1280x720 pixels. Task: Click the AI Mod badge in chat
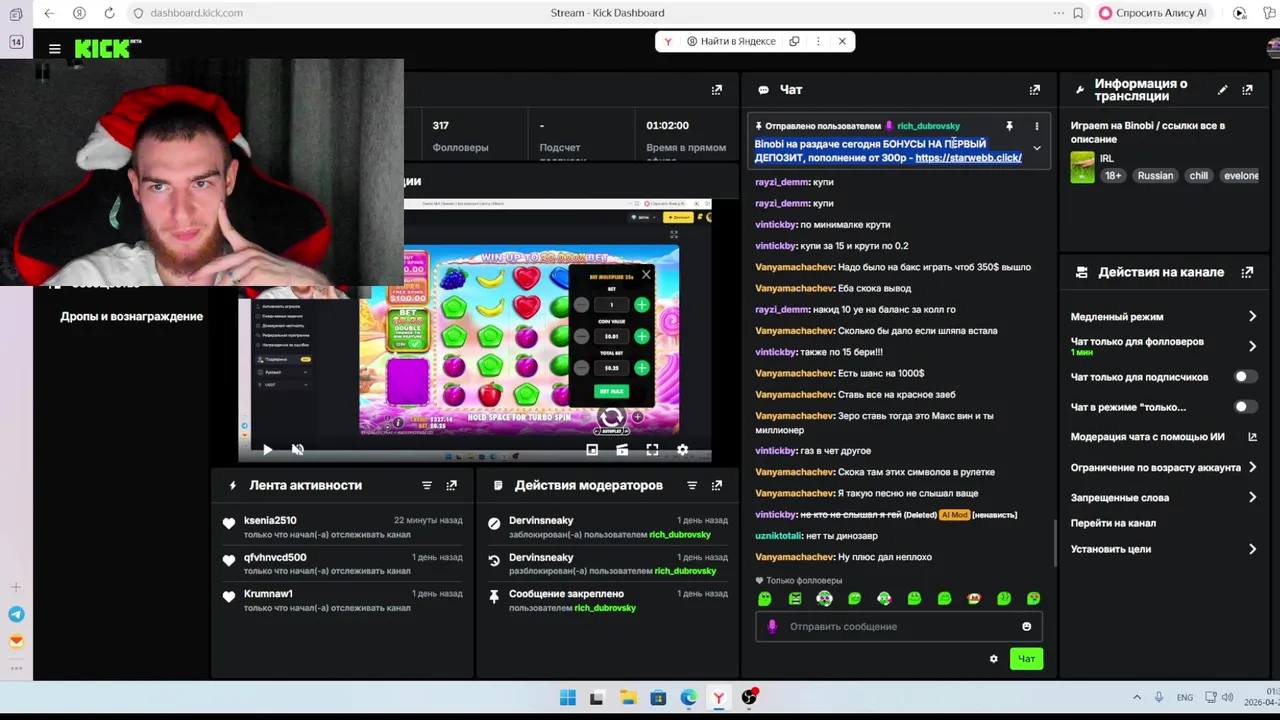955,515
